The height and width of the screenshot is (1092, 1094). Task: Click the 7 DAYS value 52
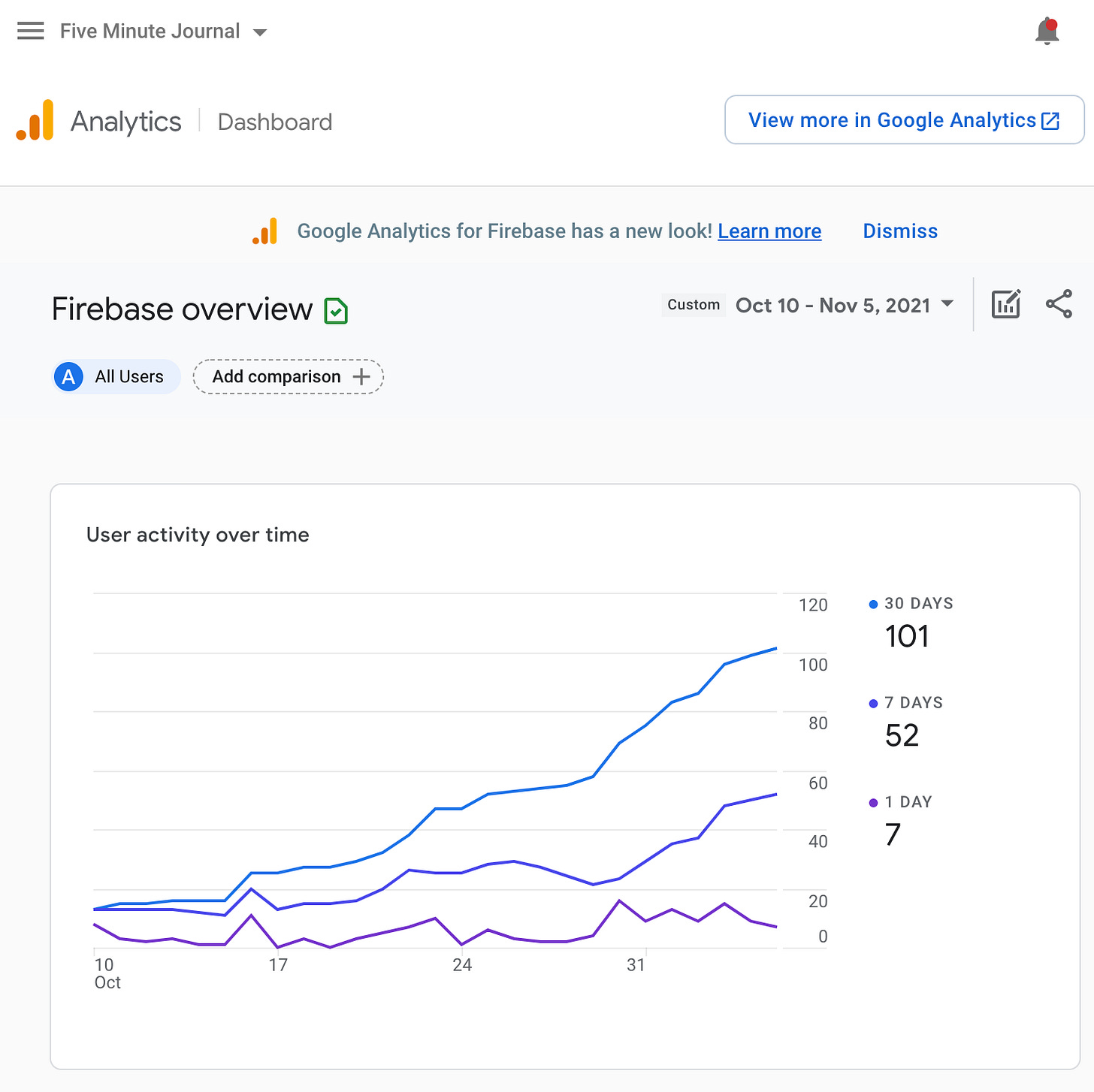[x=902, y=735]
